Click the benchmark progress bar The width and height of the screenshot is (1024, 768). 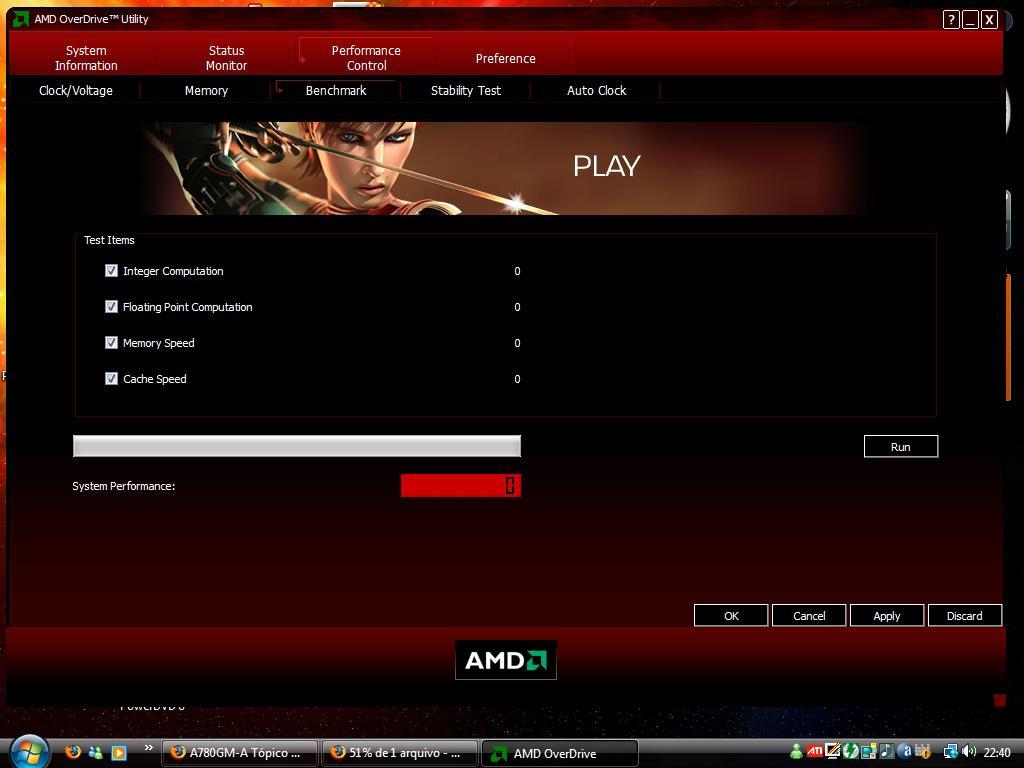[296, 446]
